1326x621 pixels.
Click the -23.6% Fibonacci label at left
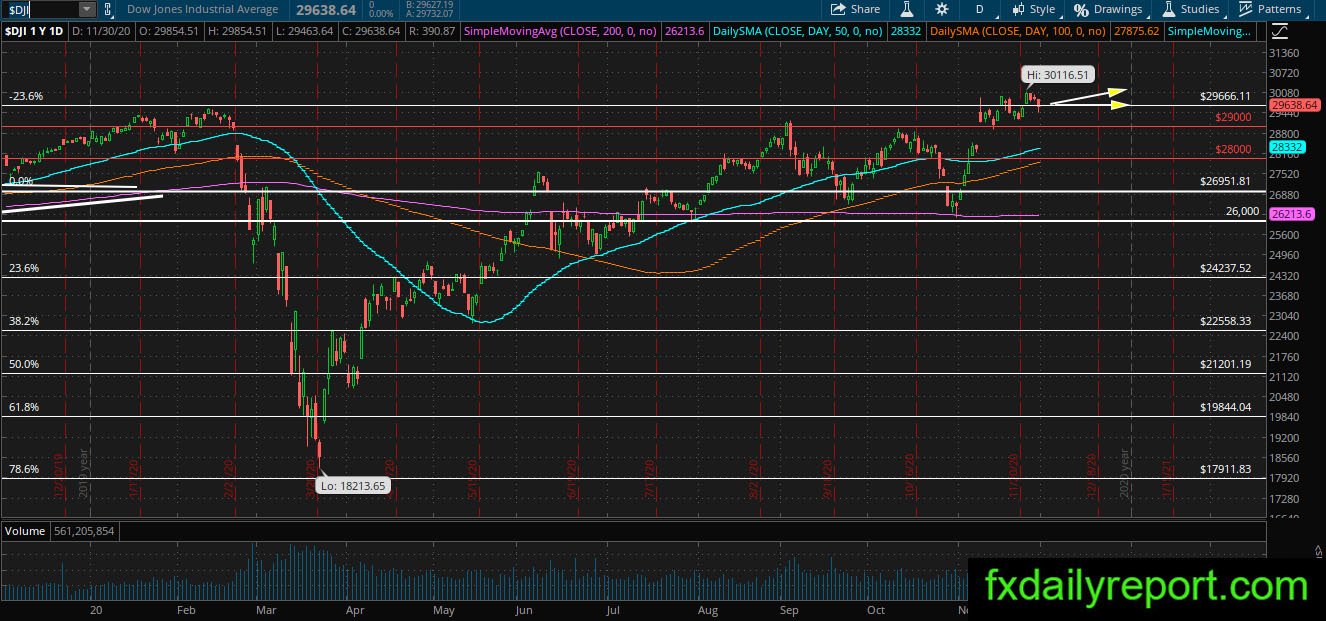pos(26,96)
